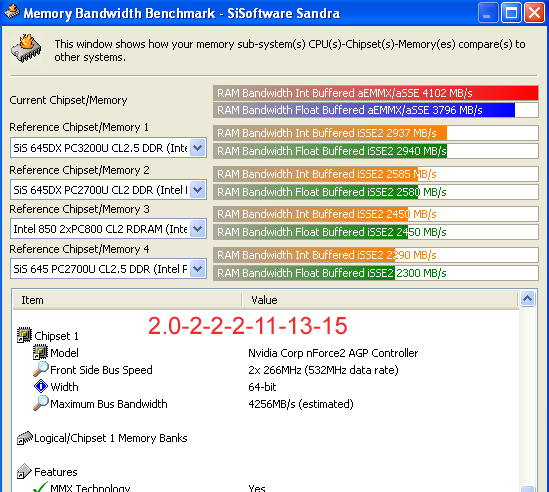Open Reference Chipset/Memory 3 dropdown arrow
This screenshot has height=492, width=549.
(198, 229)
